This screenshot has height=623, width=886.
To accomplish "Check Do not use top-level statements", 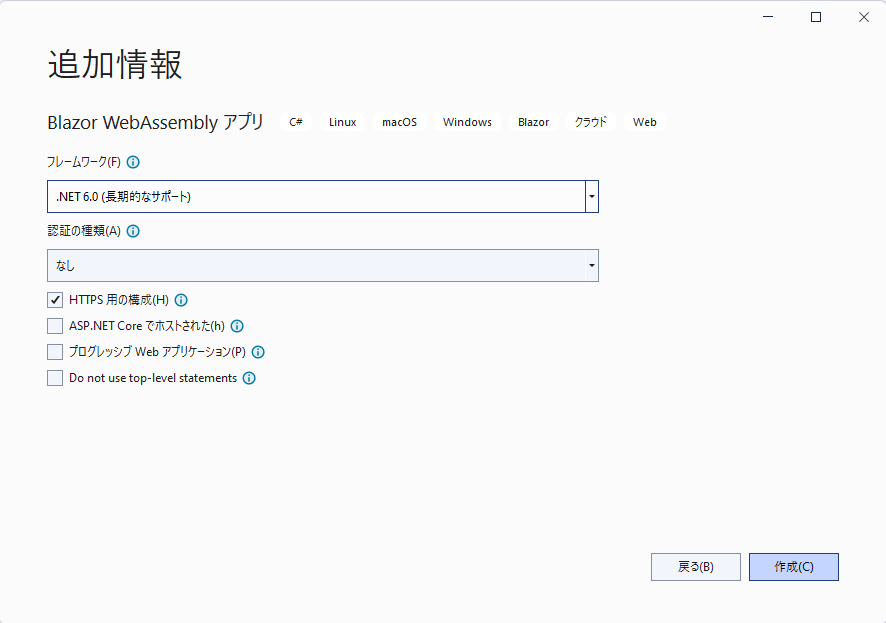I will click(x=55, y=378).
